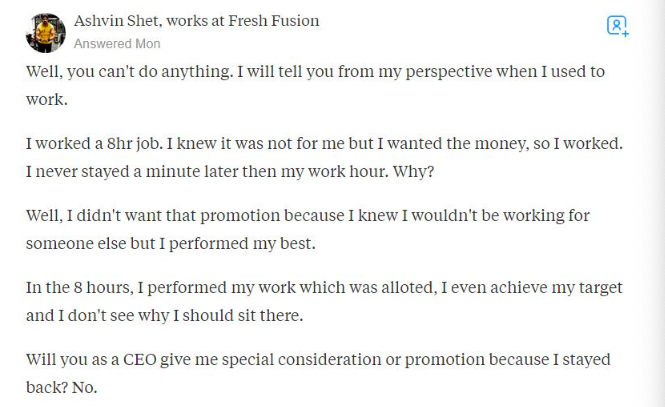Click the author name Ashvin Shet

tap(119, 21)
